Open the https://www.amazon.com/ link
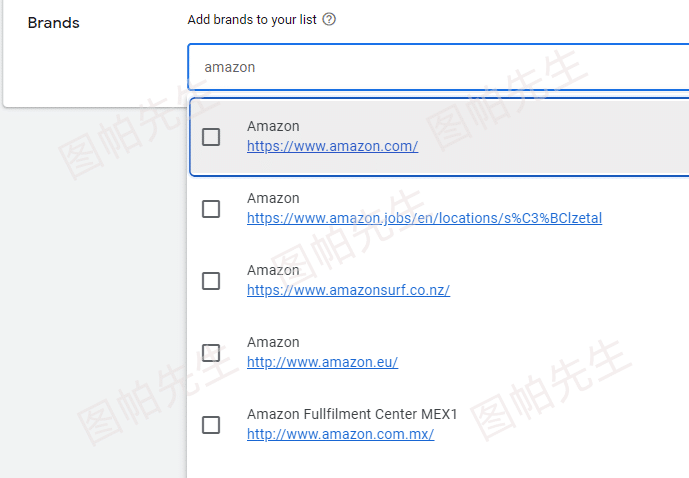The height and width of the screenshot is (478, 689). click(x=332, y=146)
